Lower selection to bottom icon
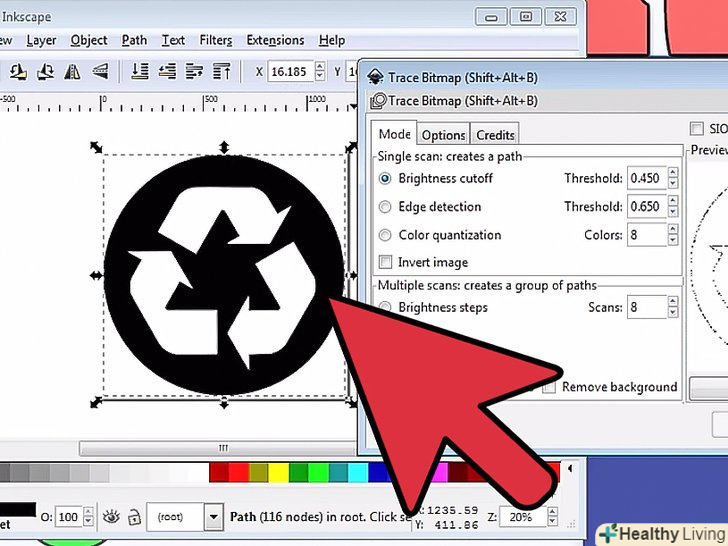This screenshot has width=728, height=546. click(x=141, y=71)
